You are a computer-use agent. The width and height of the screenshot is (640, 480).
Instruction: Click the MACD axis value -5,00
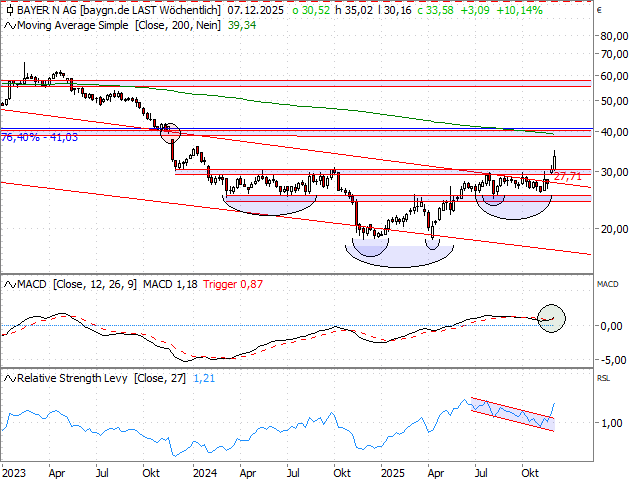coord(614,360)
